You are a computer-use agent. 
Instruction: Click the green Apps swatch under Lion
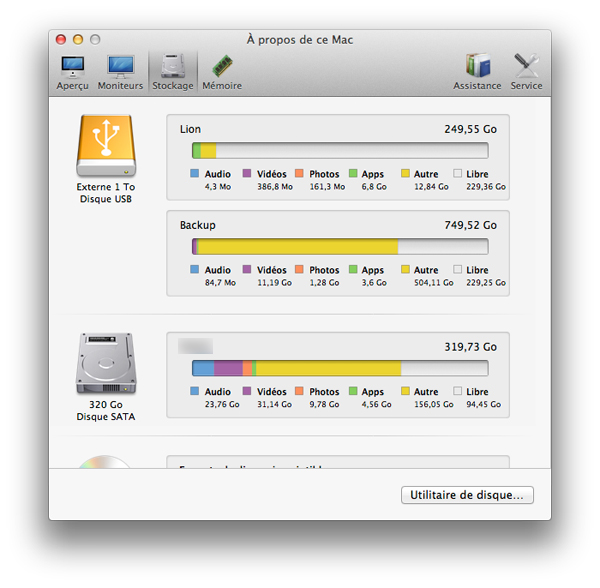click(x=353, y=173)
